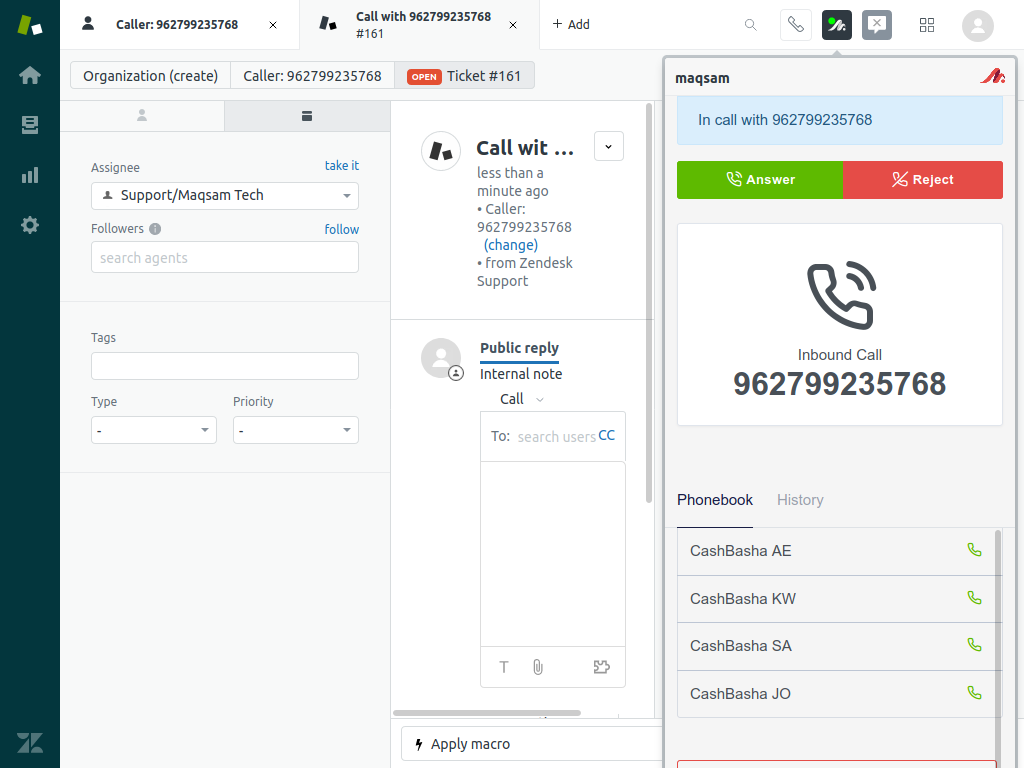Screen dimensions: 1024x768
Task: Open the Home dashboard in sidebar
Action: (x=30, y=75)
